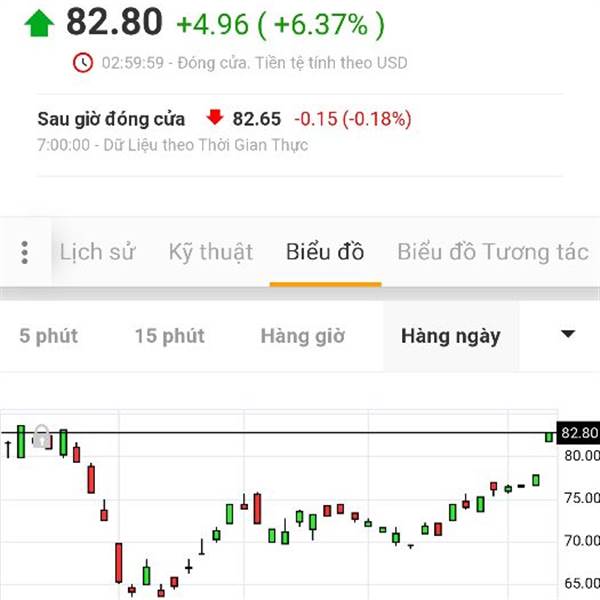Open the three-dot more options menu
Image resolution: width=600 pixels, height=600 pixels.
pos(25,252)
